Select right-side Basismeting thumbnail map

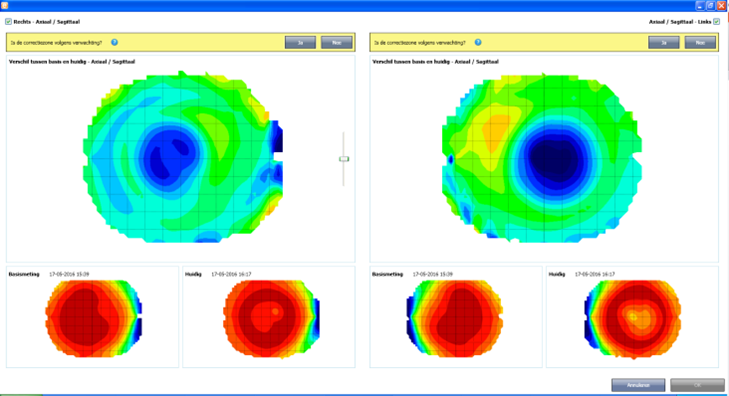point(455,318)
